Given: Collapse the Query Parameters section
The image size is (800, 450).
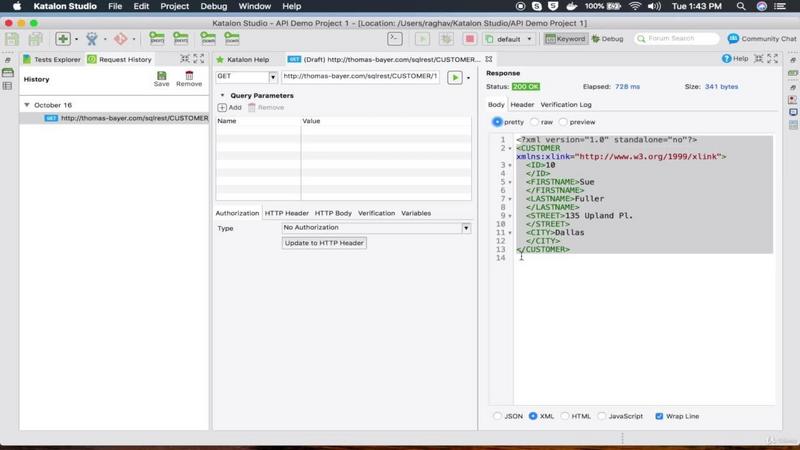Looking at the screenshot, I should [222, 95].
